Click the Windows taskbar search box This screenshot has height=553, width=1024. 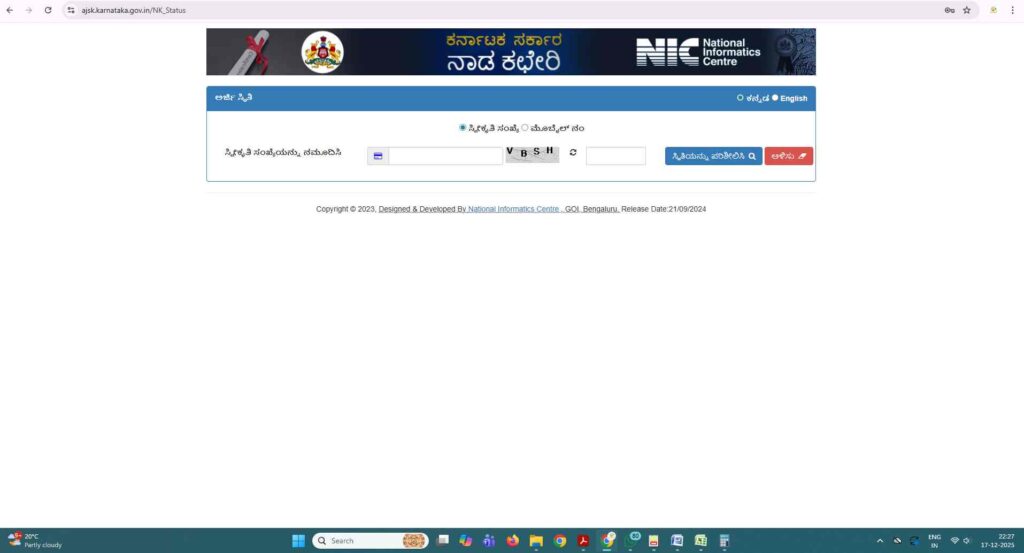370,541
